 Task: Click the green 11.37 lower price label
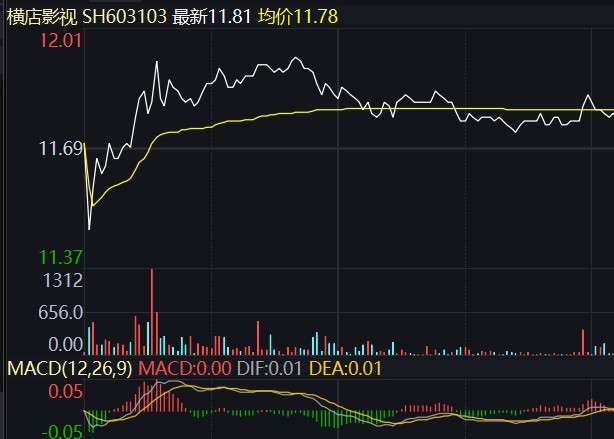(x=61, y=257)
